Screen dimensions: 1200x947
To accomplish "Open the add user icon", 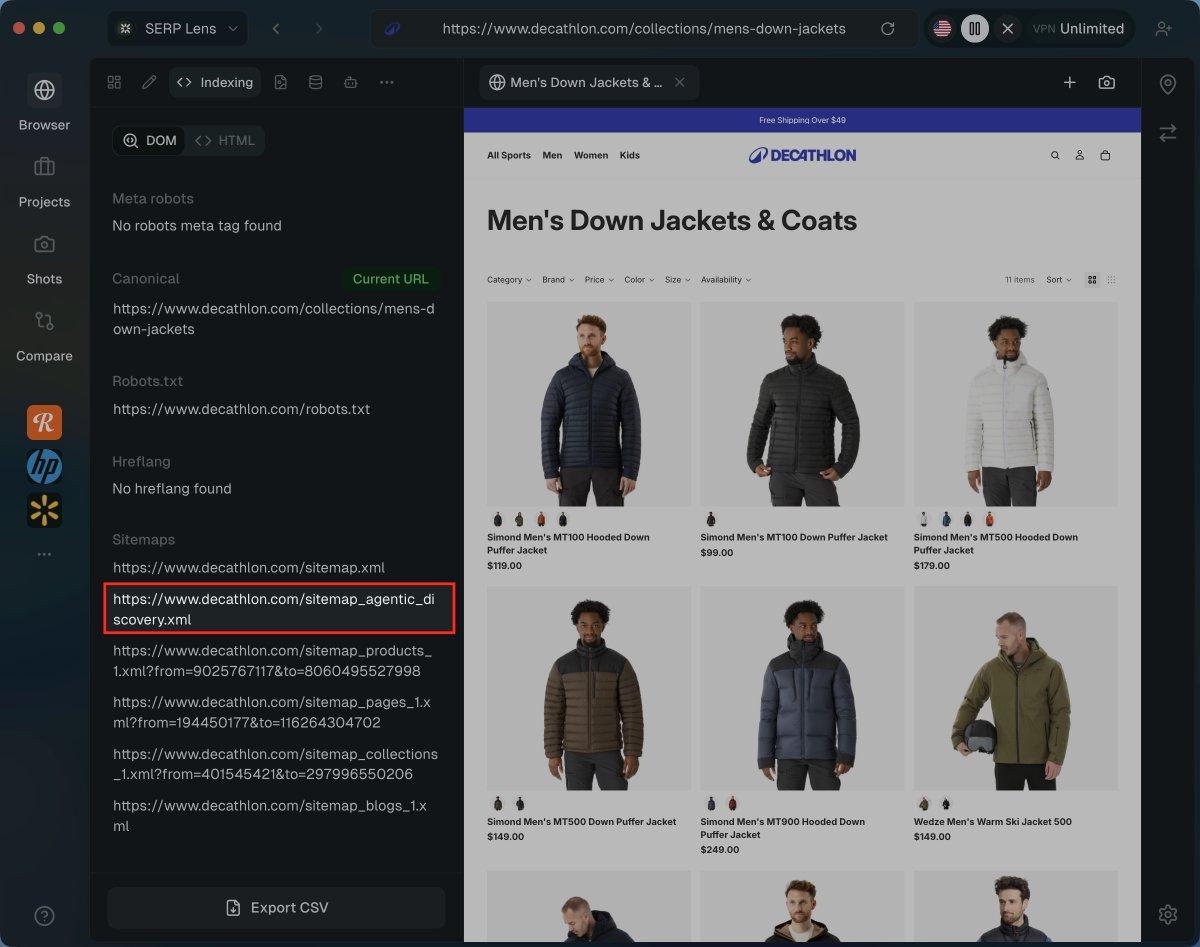I will (x=1163, y=29).
